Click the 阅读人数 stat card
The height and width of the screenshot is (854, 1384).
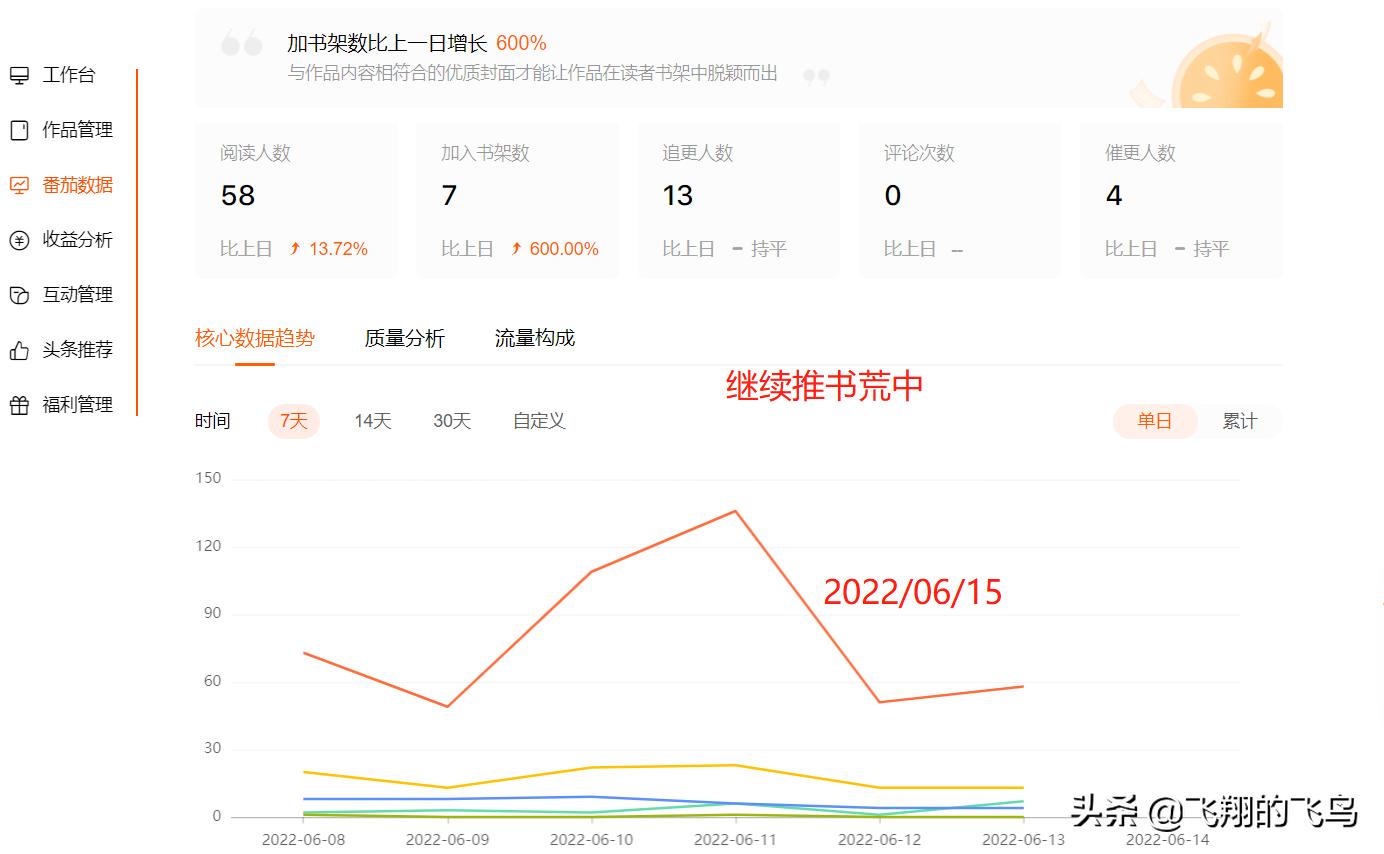click(296, 200)
